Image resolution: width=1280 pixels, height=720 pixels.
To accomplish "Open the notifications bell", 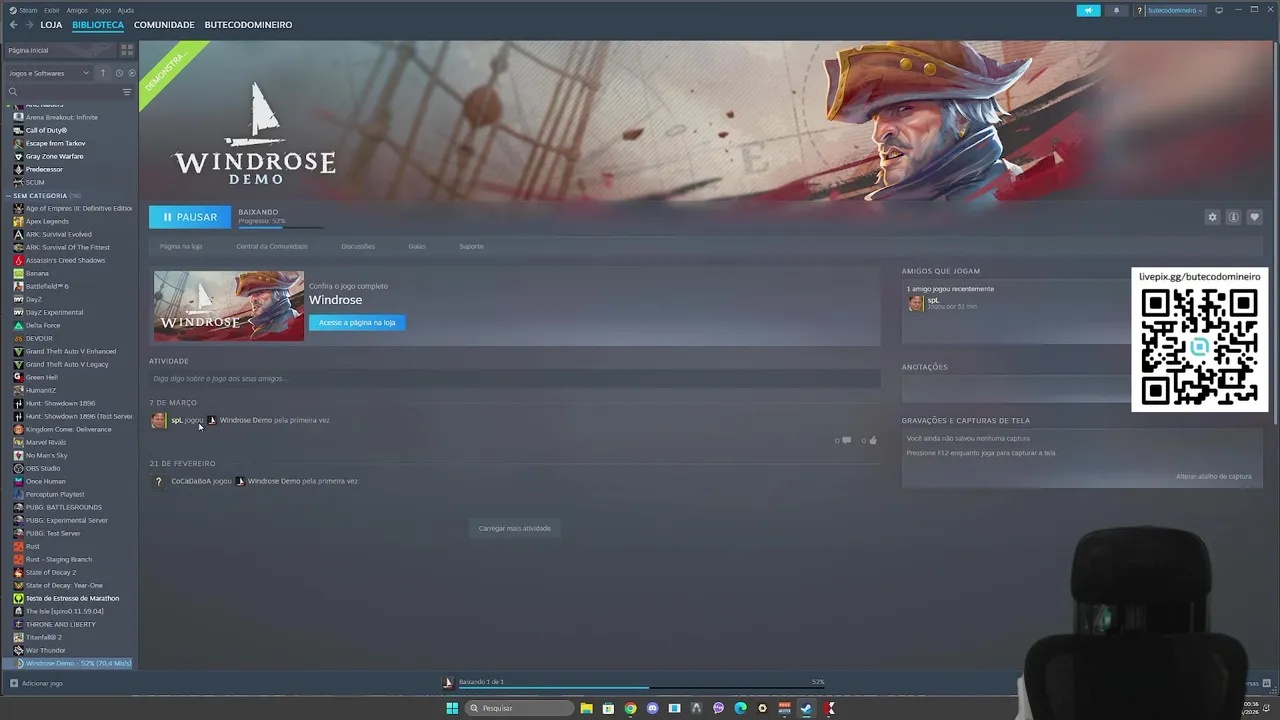I will (x=1116, y=11).
